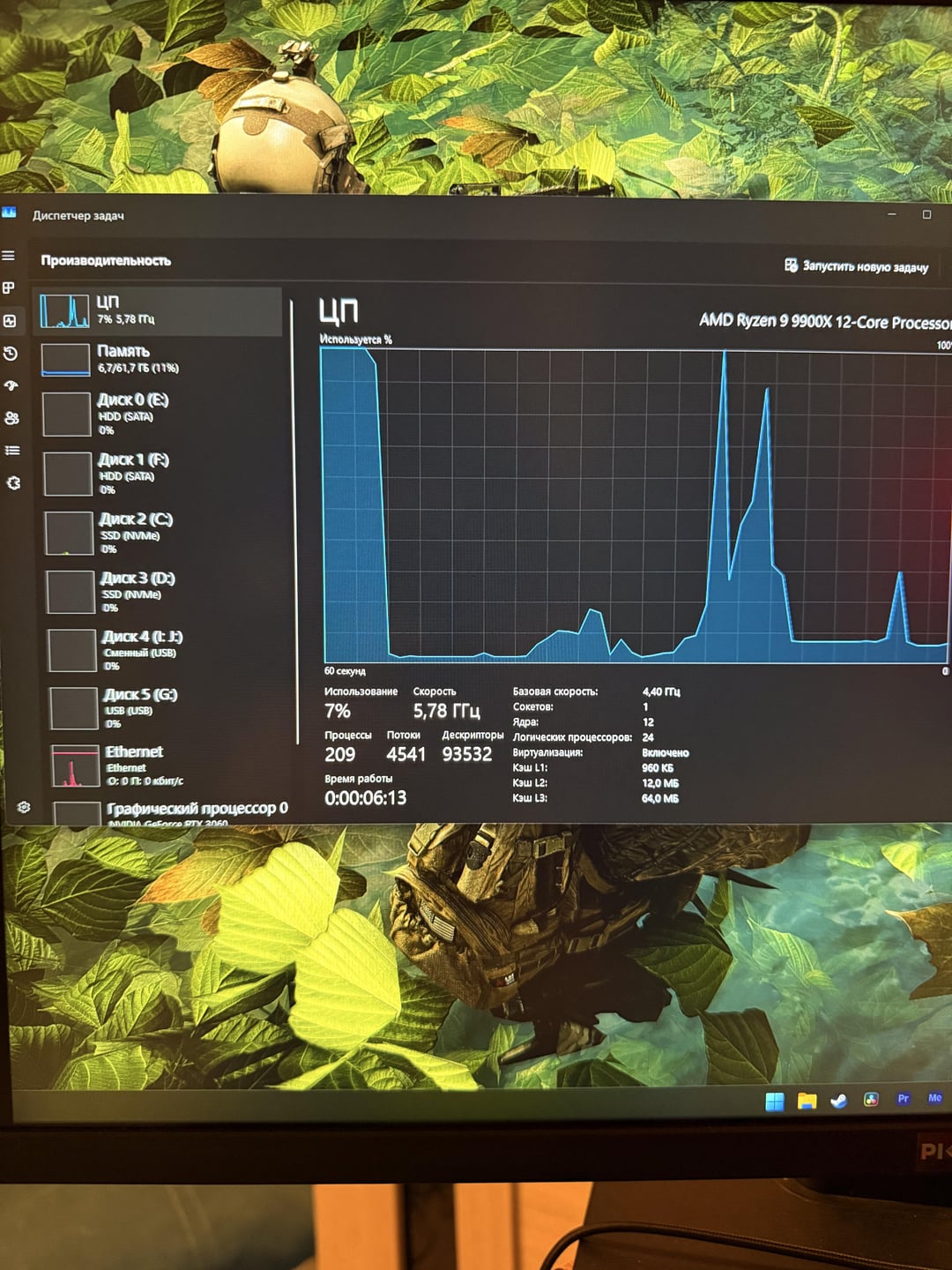Minimize the Task Manager window
Viewport: 952px width, 1270px height.
892,214
